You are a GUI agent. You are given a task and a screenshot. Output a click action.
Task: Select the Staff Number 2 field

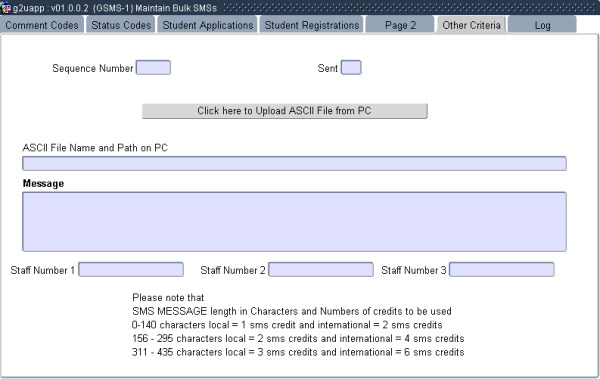click(321, 270)
